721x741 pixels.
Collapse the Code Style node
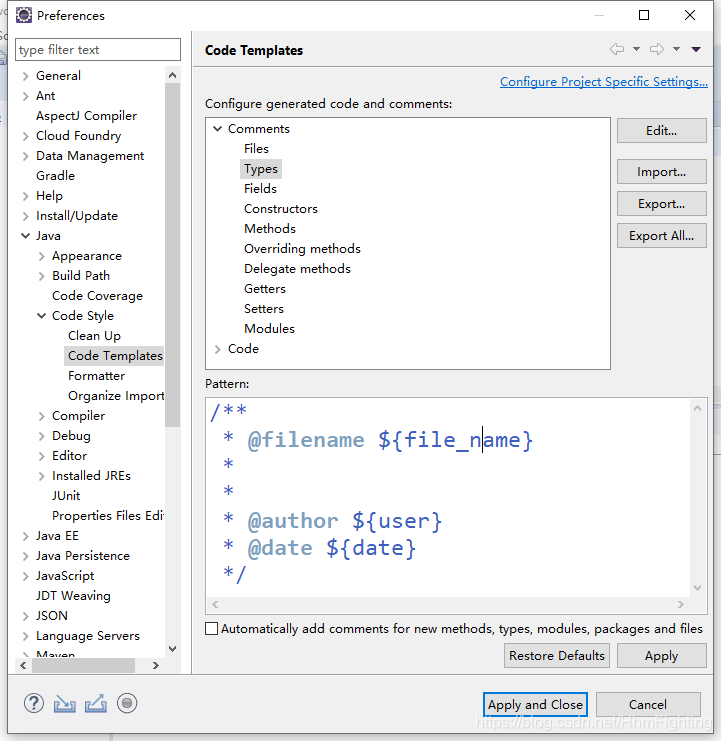click(42, 316)
